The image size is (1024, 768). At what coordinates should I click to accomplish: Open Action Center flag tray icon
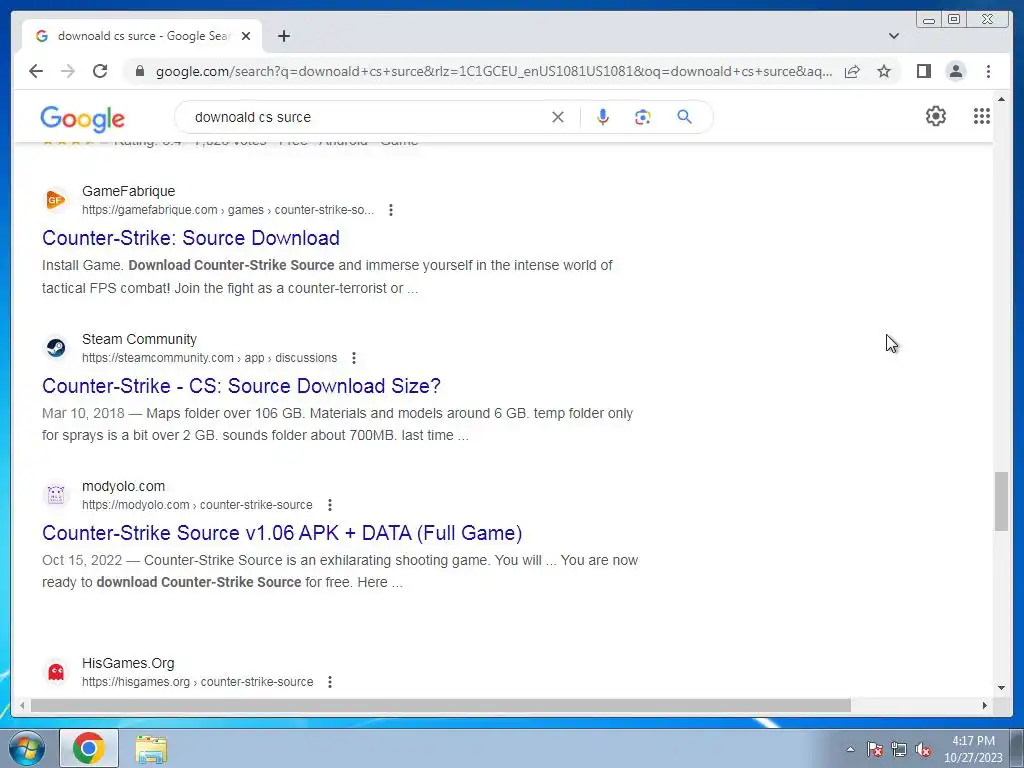(x=875, y=750)
